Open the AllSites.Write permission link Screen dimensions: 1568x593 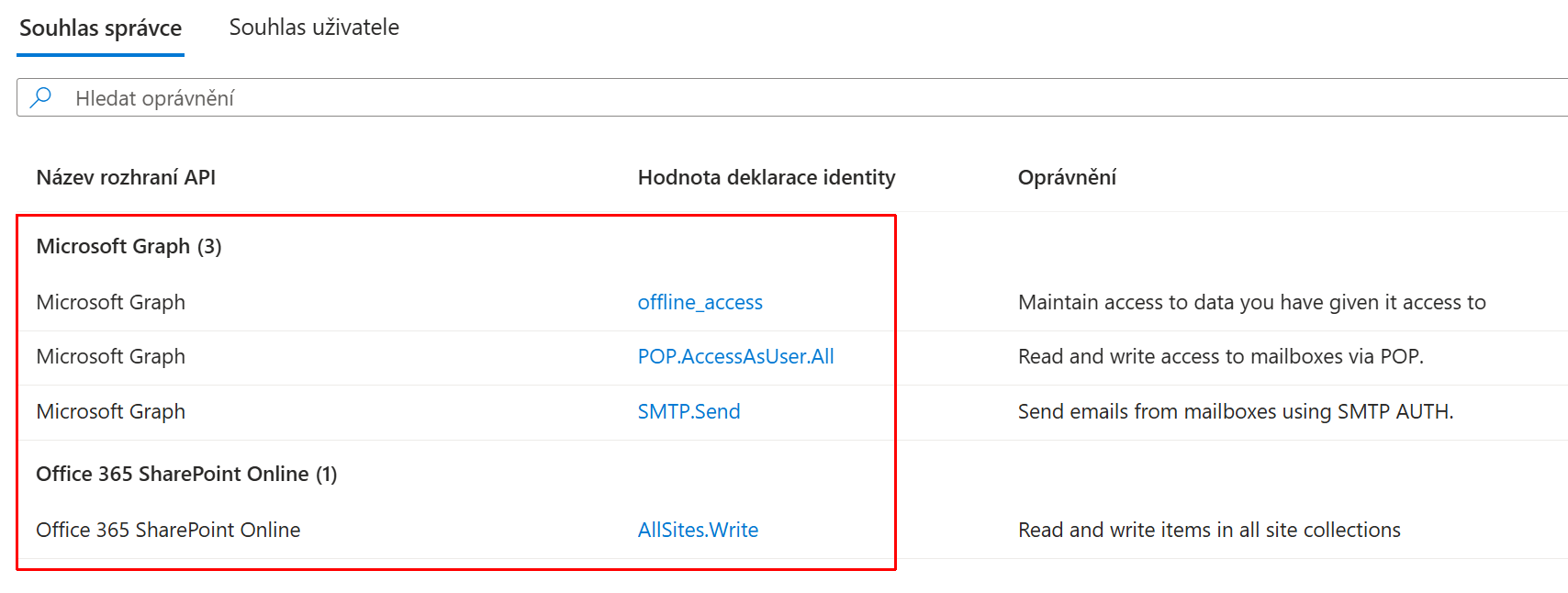point(698,530)
